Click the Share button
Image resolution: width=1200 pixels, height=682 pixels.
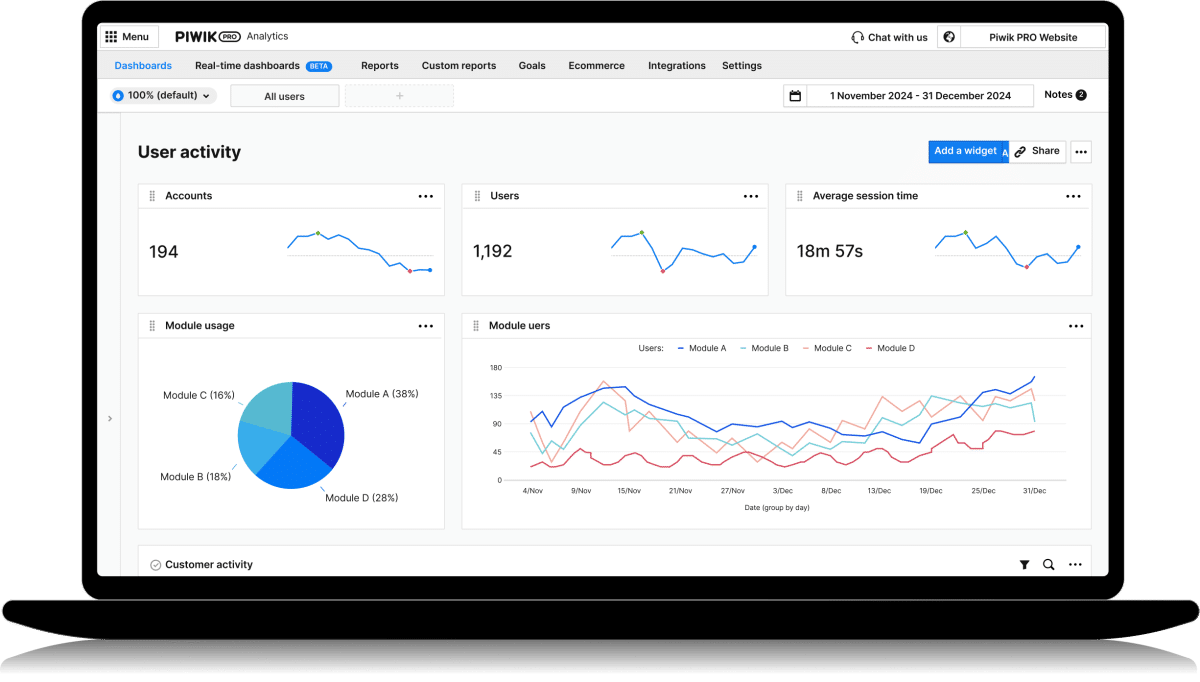pos(1037,151)
